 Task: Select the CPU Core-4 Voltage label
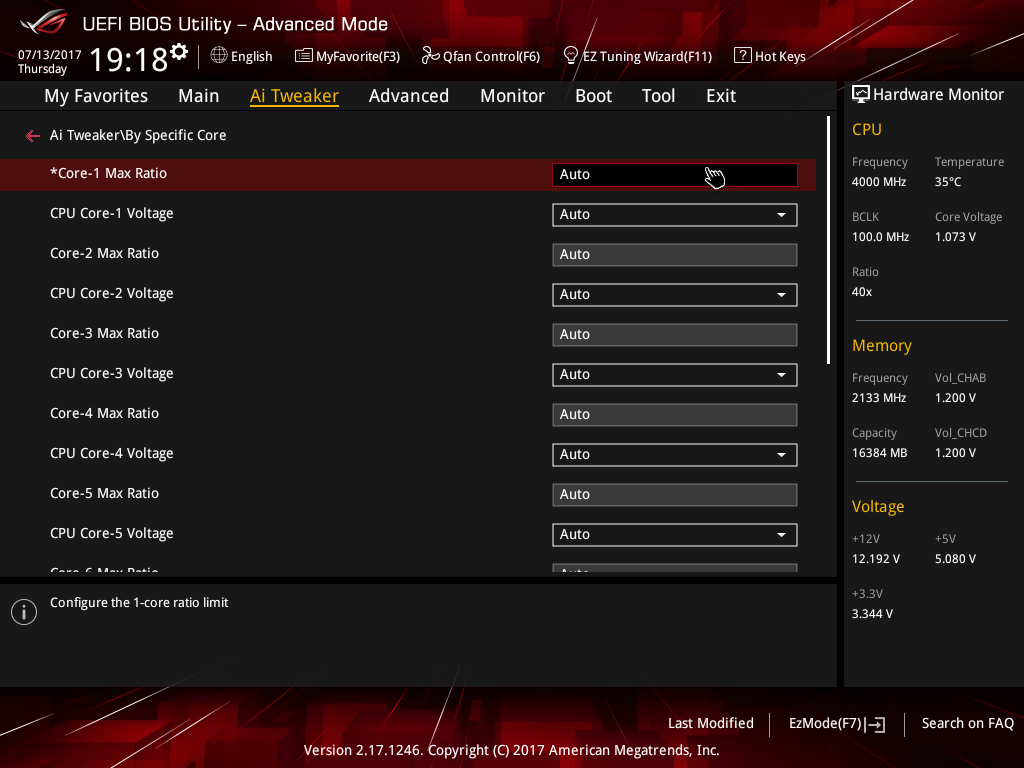[x=112, y=453]
